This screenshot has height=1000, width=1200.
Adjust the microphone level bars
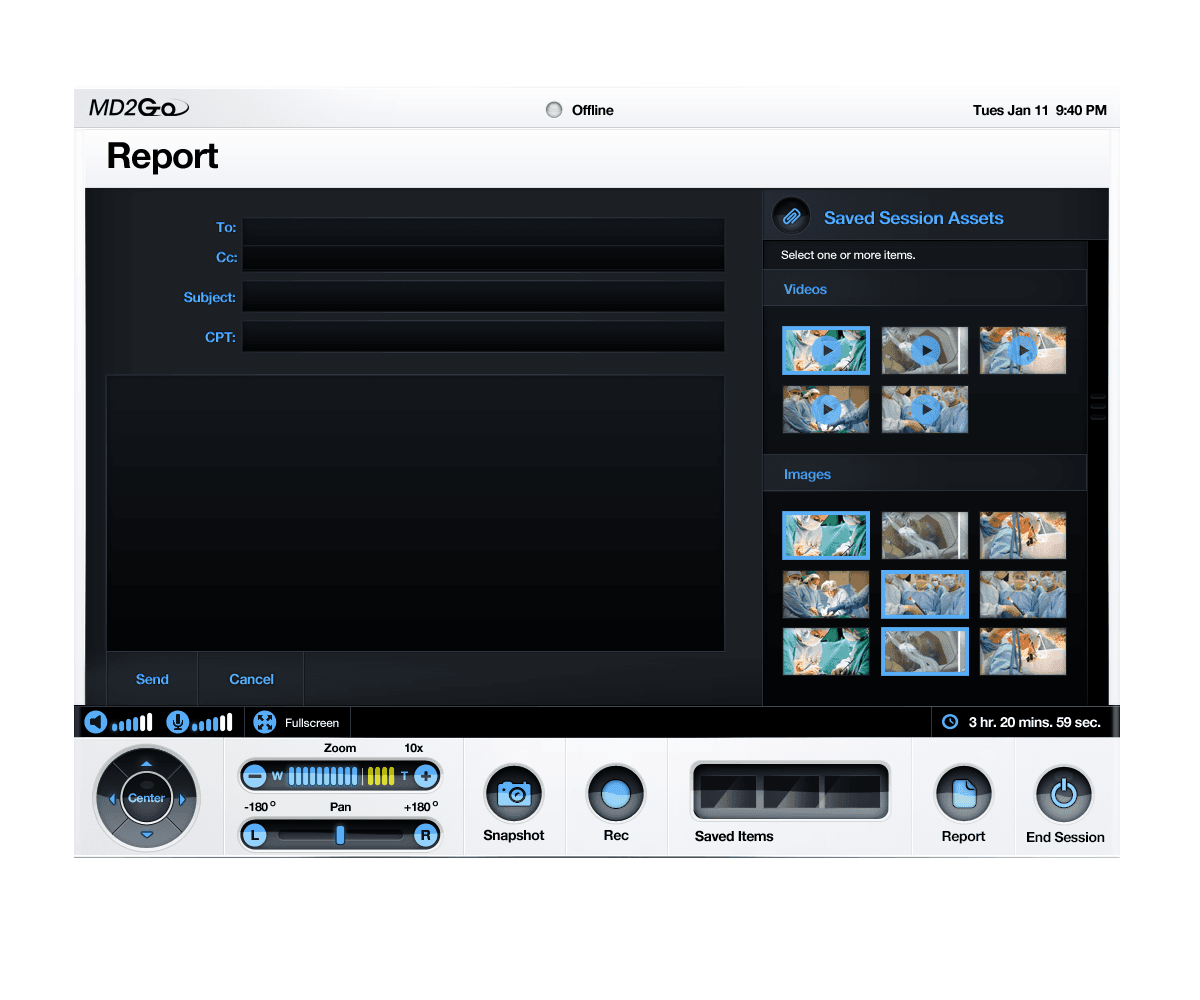pos(212,722)
